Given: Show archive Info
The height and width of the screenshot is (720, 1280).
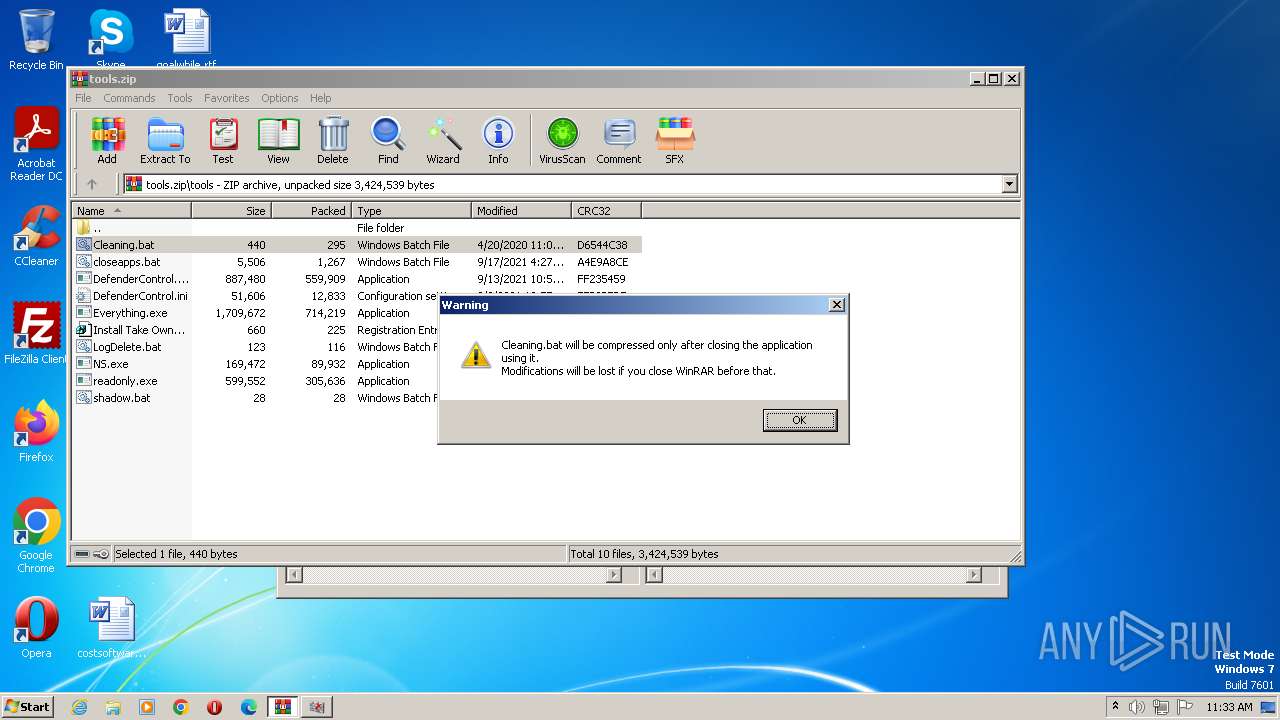Looking at the screenshot, I should pyautogui.click(x=498, y=141).
